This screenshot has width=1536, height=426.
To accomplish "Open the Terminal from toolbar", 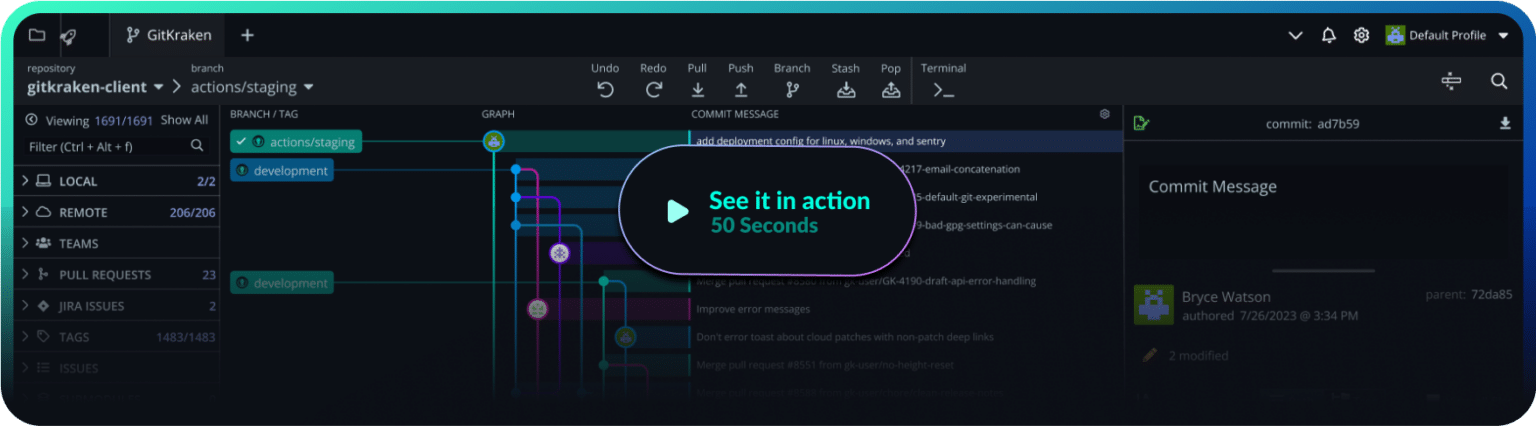I will (943, 81).
